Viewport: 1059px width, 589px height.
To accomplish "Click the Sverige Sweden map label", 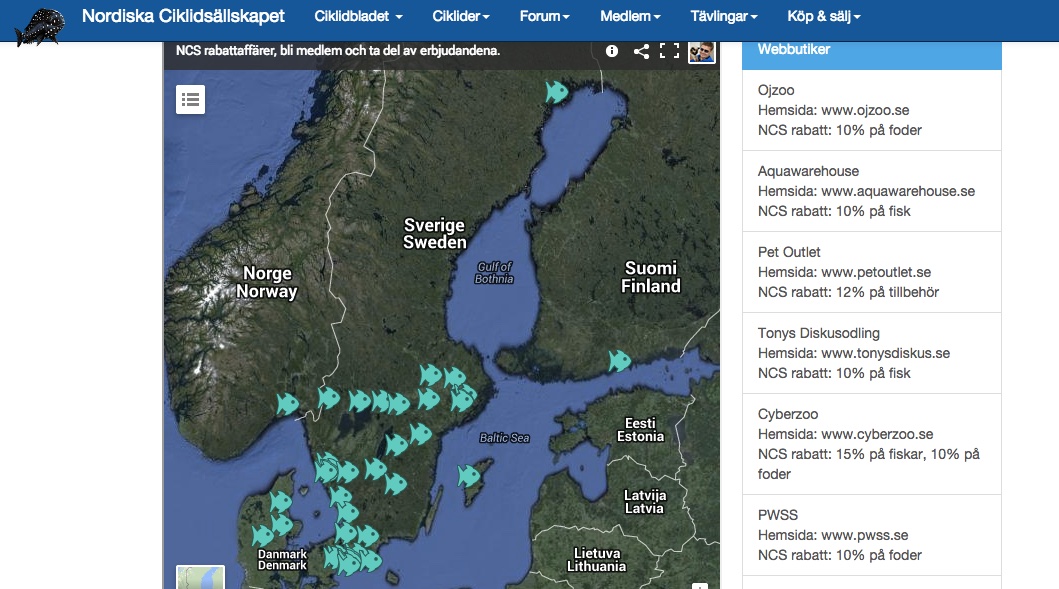I will click(434, 234).
